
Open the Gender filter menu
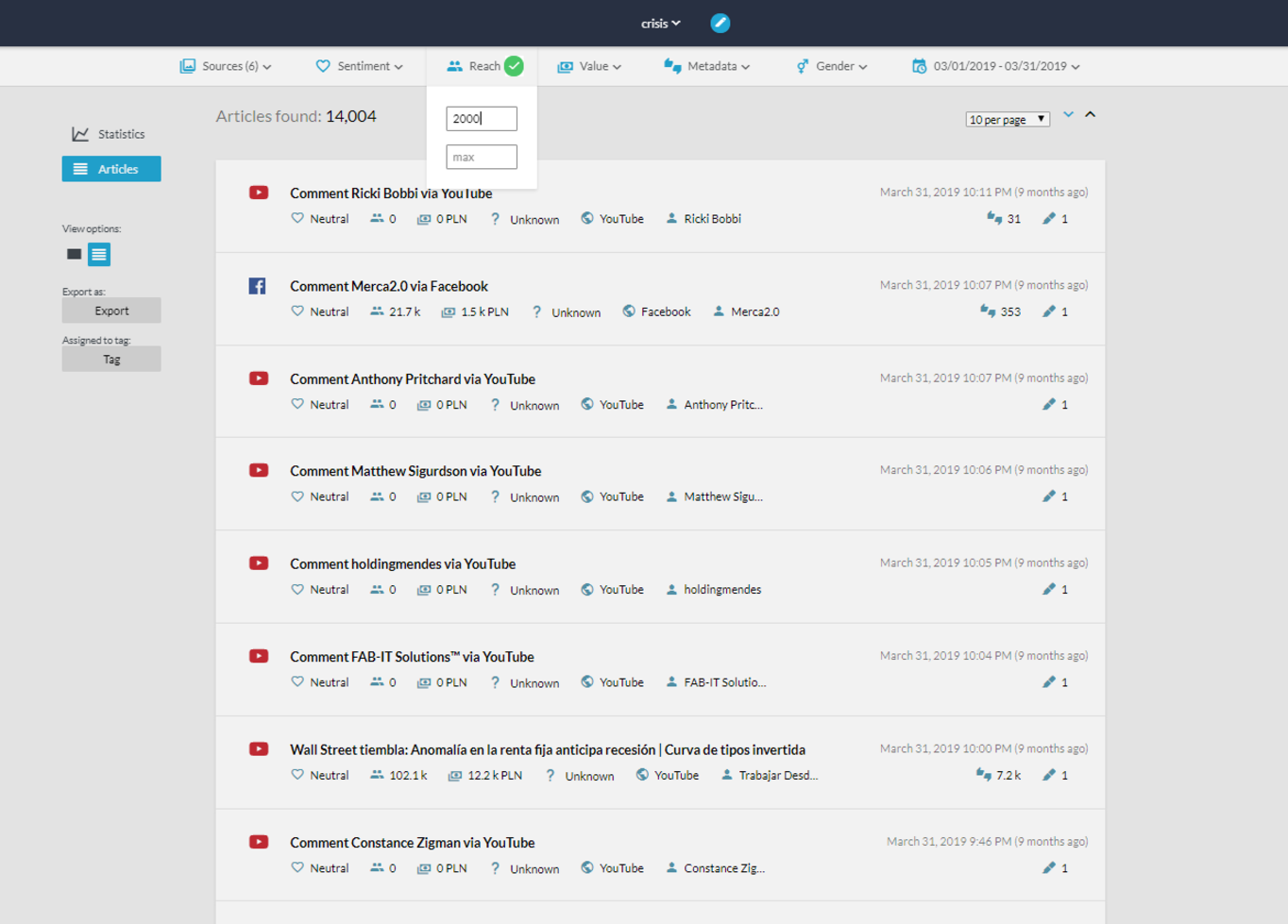tap(830, 66)
